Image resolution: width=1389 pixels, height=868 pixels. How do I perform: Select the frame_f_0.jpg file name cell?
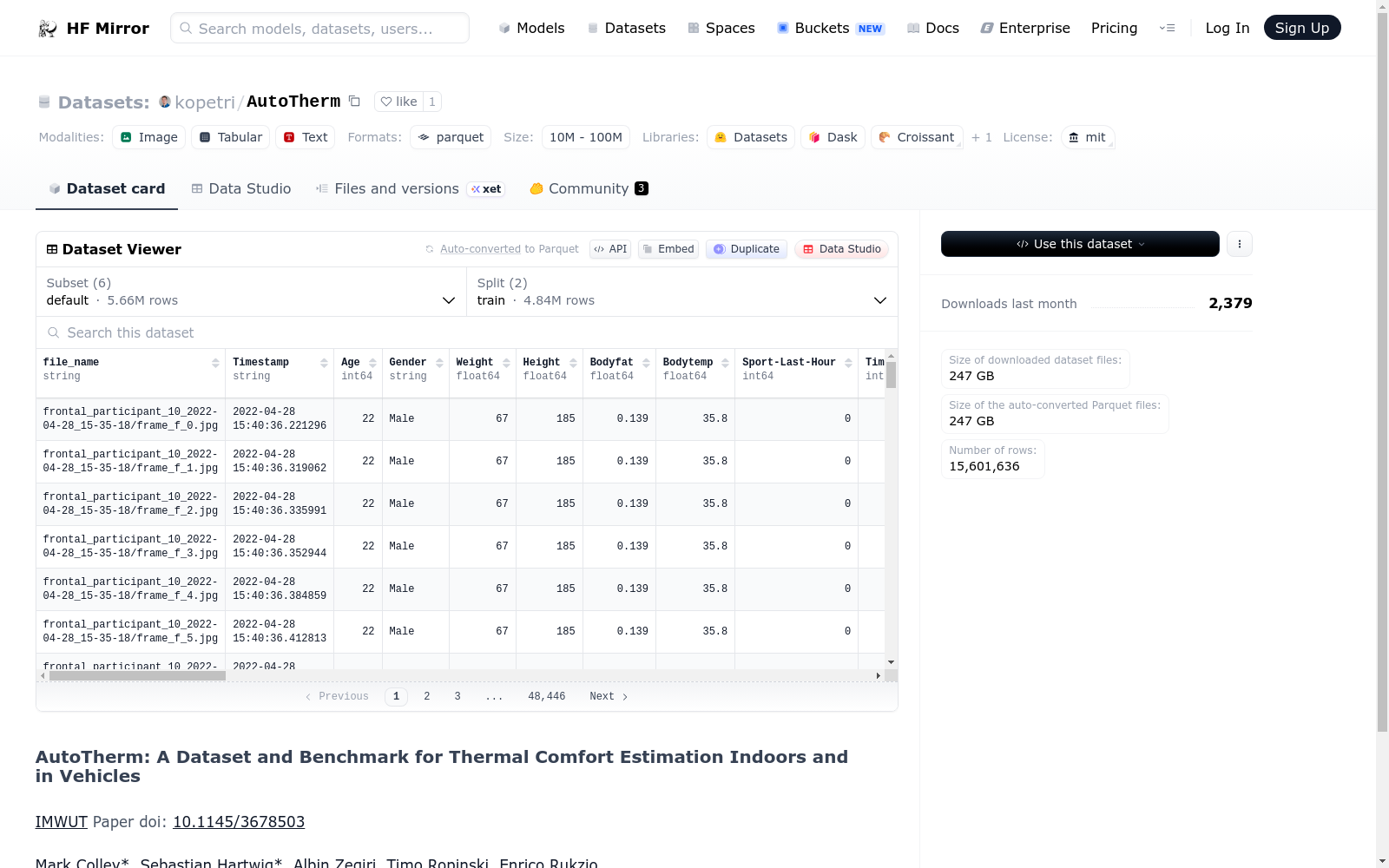(130, 419)
